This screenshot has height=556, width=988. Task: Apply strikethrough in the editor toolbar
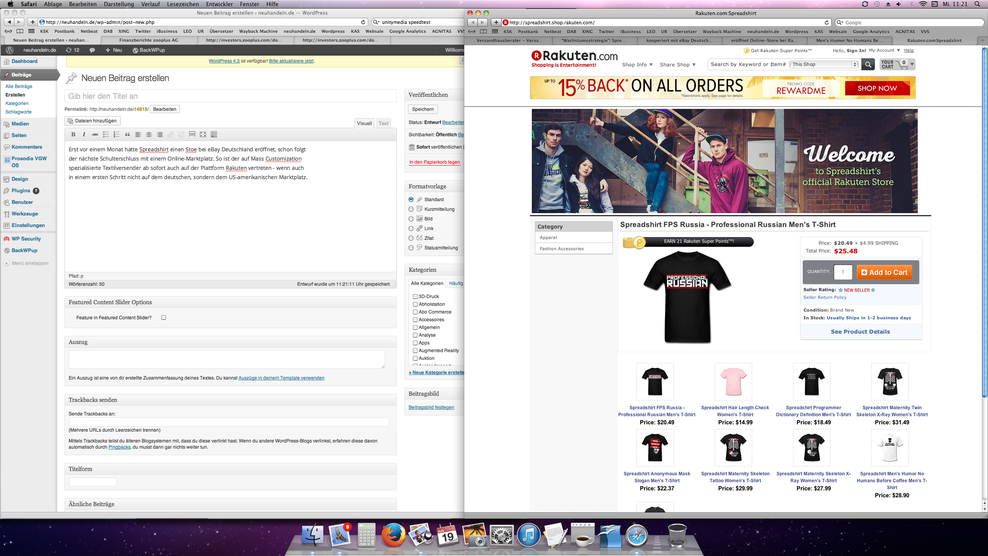pos(95,134)
